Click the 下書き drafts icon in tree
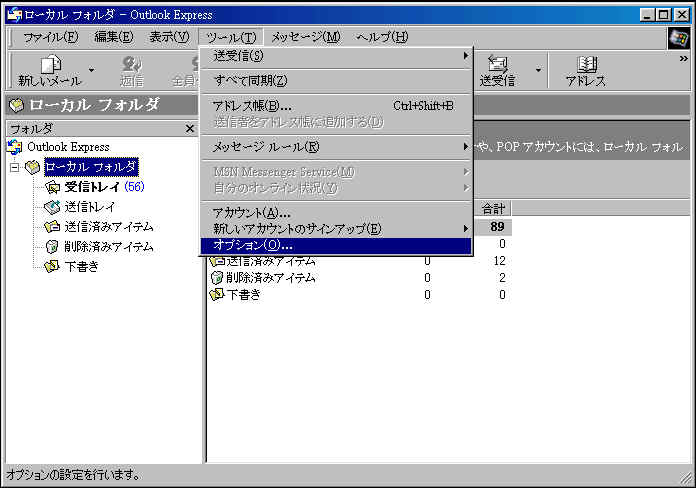Image resolution: width=696 pixels, height=488 pixels. (x=52, y=266)
